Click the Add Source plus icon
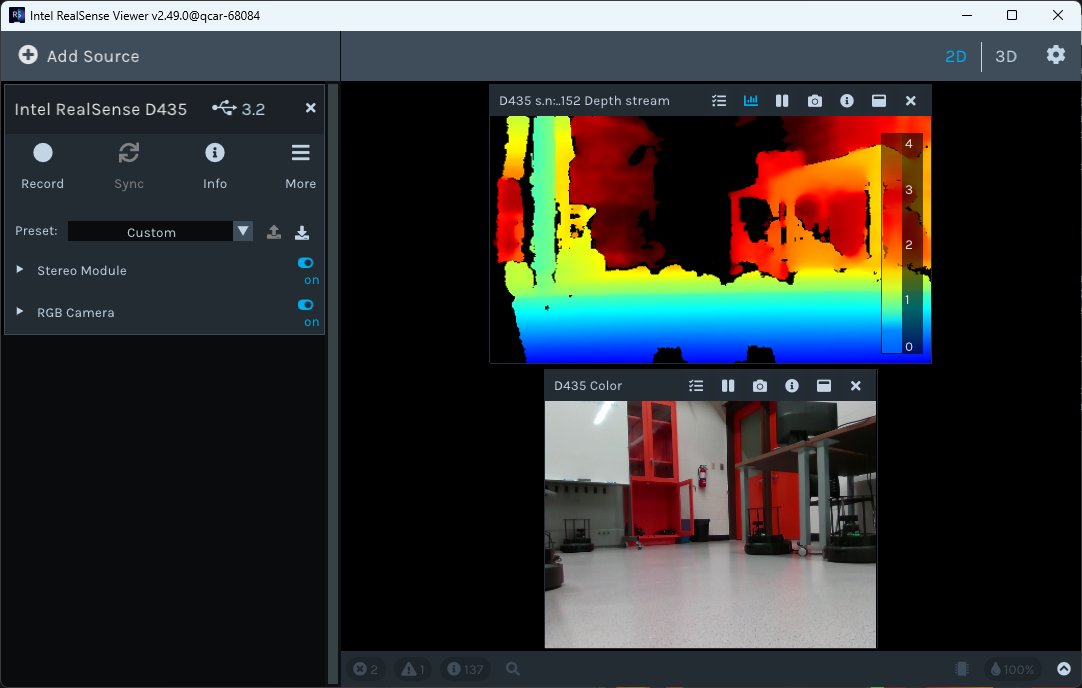This screenshot has height=688, width=1082. [28, 55]
